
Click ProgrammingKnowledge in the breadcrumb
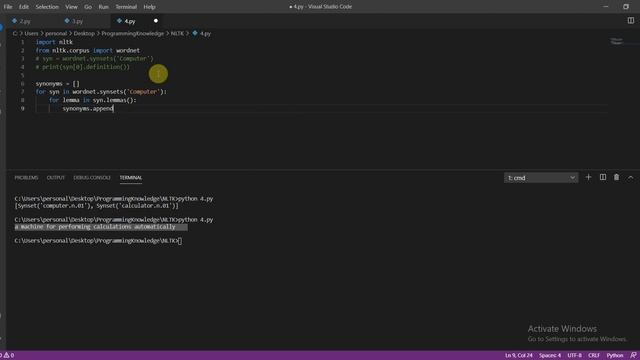[133, 33]
